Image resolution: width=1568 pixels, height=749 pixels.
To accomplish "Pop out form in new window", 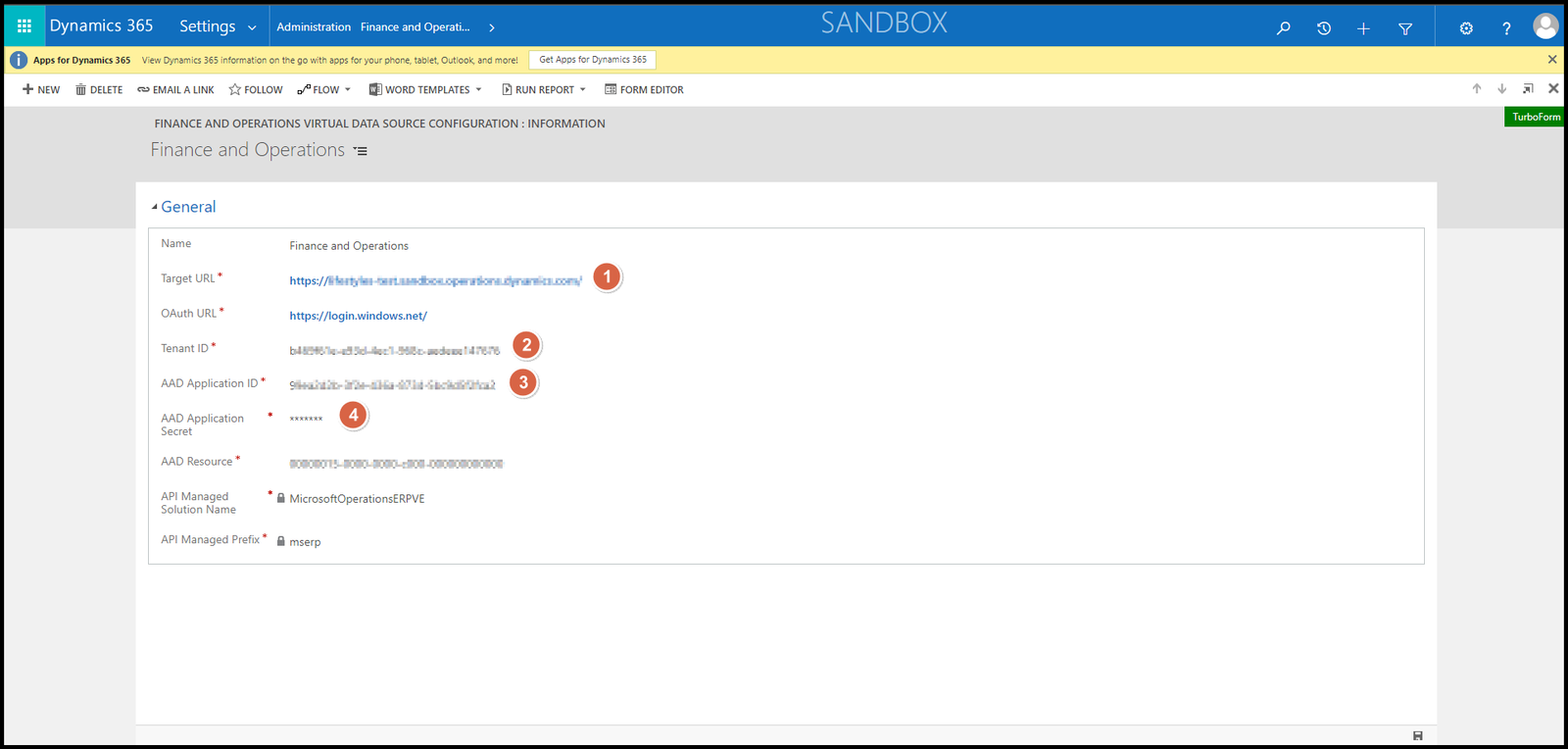I will click(x=1527, y=88).
